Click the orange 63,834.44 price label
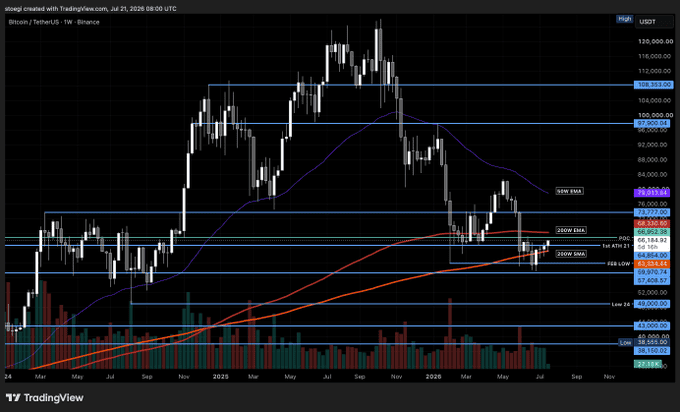Screen dimensions: 680x412 [x=652, y=264]
